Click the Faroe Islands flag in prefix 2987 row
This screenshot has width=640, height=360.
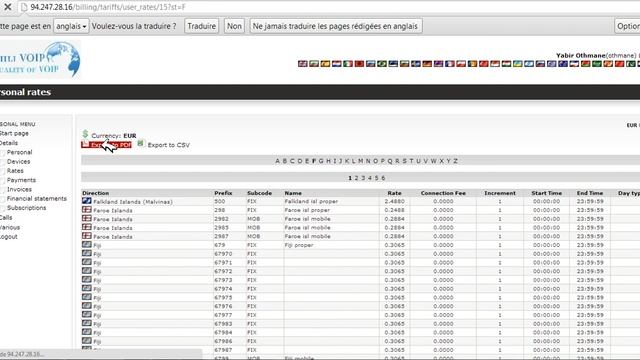click(87, 236)
